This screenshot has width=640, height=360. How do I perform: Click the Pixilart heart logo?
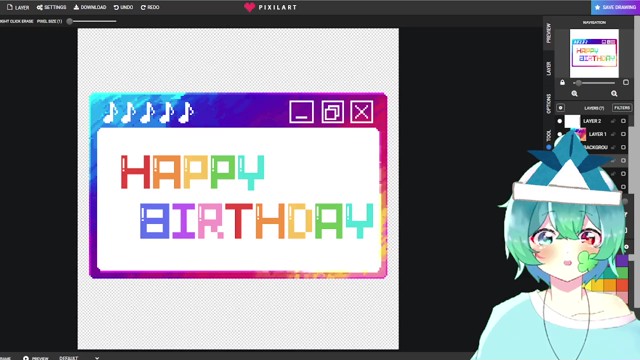pyautogui.click(x=249, y=7)
